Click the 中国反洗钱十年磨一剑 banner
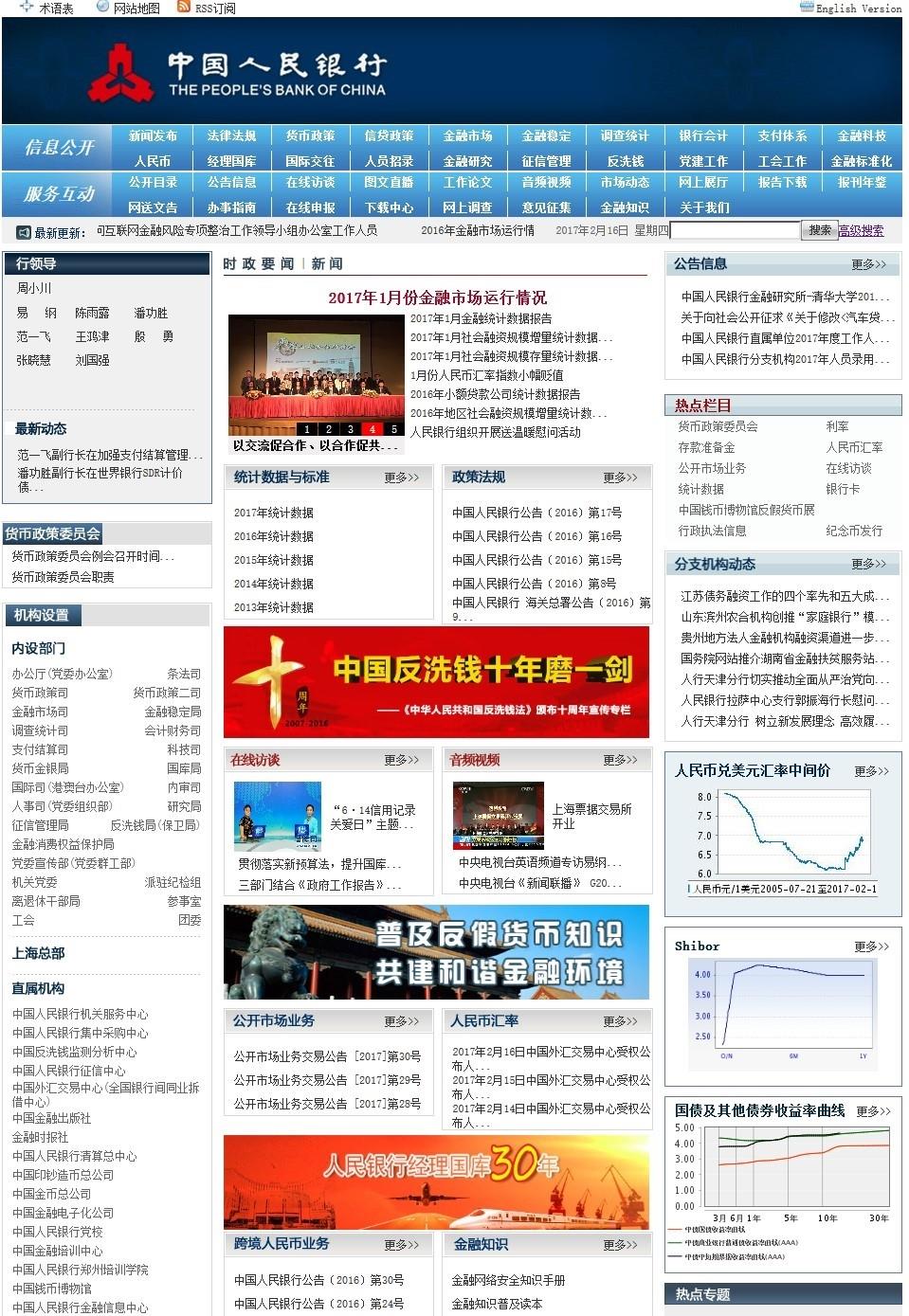 (x=437, y=682)
